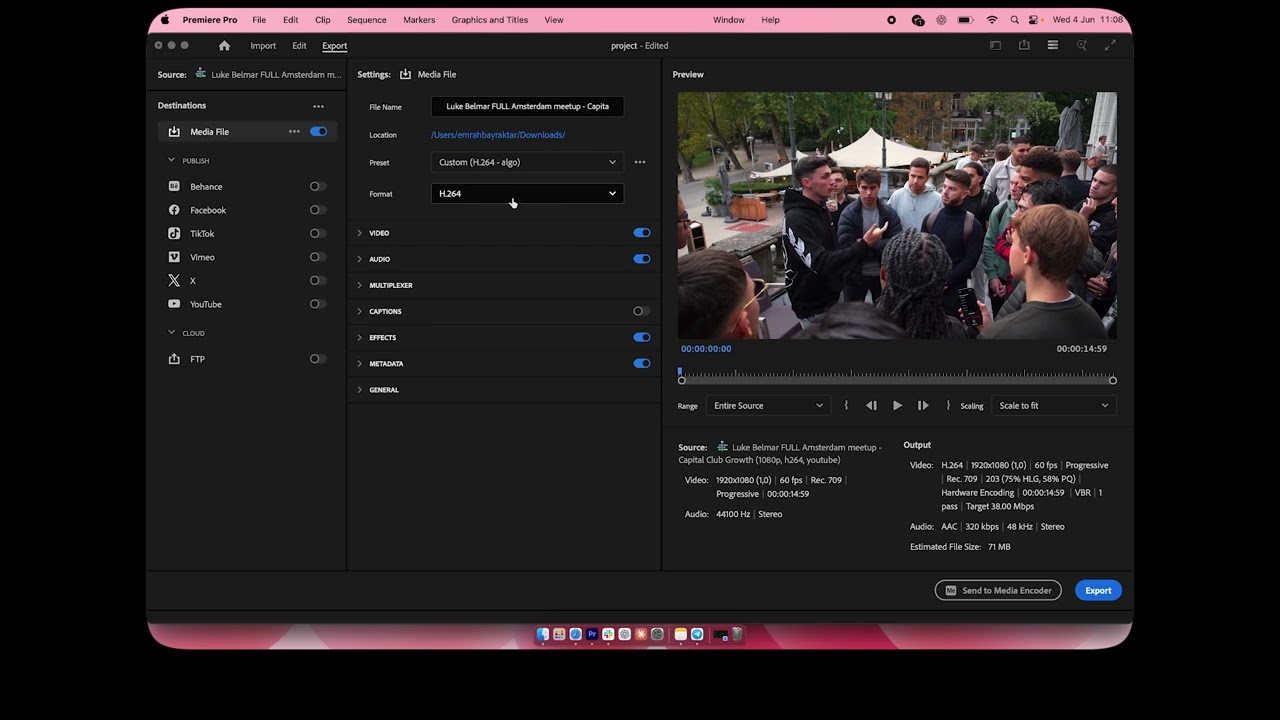Turn off the Video export toggle

641,233
